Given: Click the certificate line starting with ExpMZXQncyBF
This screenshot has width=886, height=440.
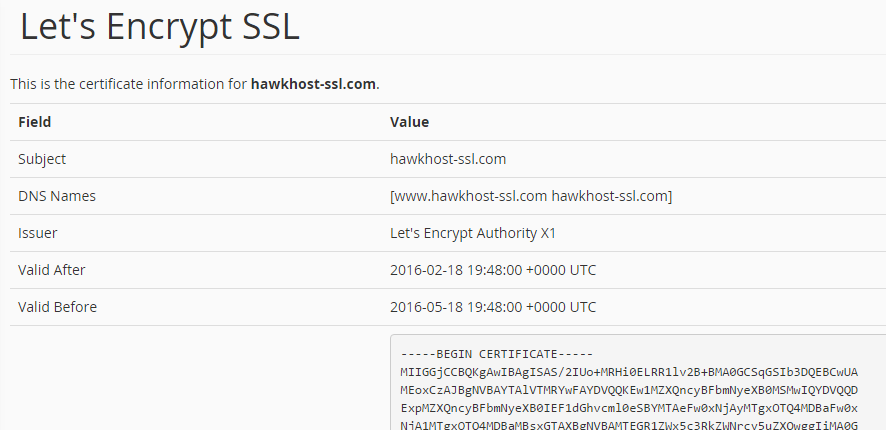Looking at the screenshot, I should point(628,406).
